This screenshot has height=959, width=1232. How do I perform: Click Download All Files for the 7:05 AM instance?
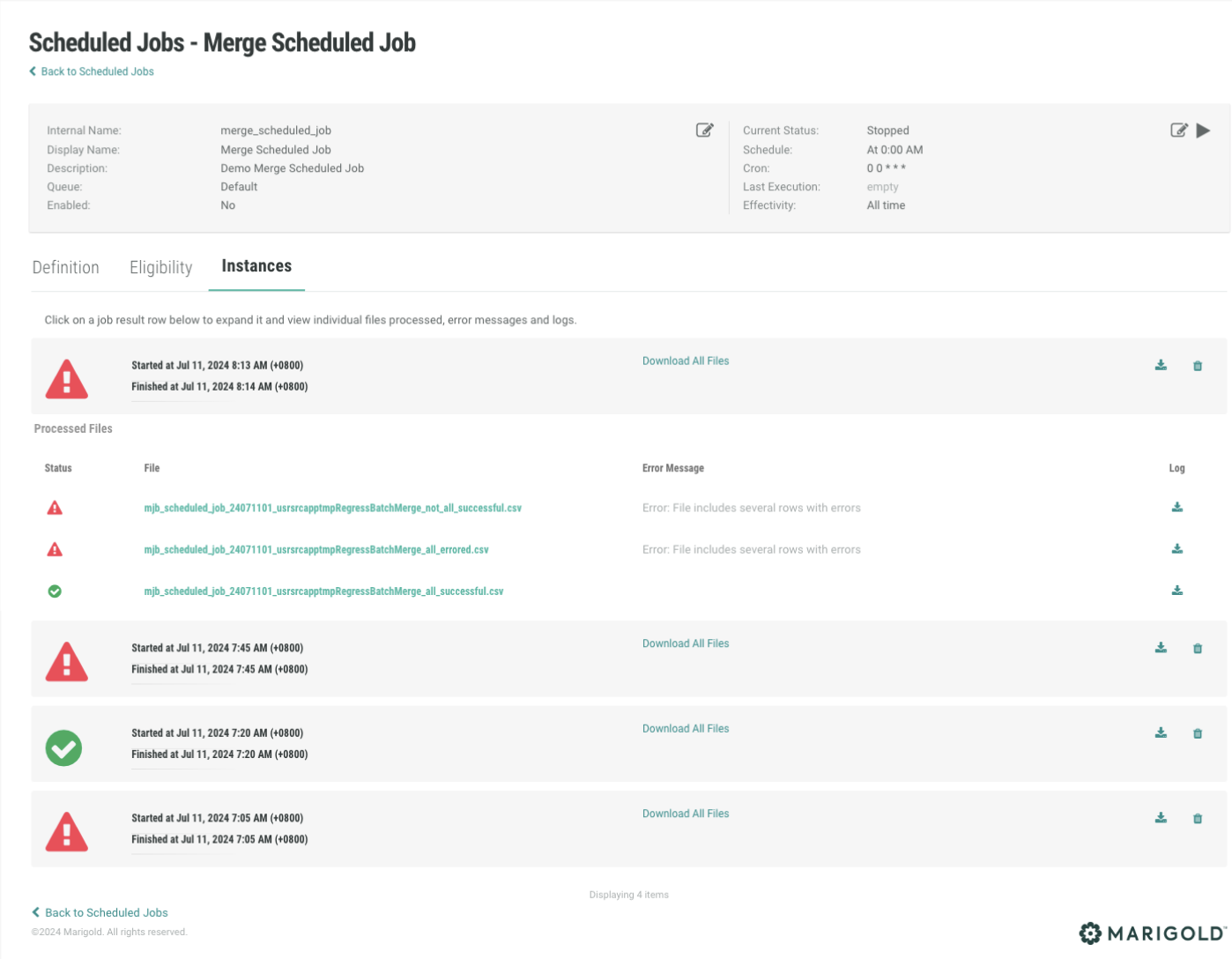685,814
